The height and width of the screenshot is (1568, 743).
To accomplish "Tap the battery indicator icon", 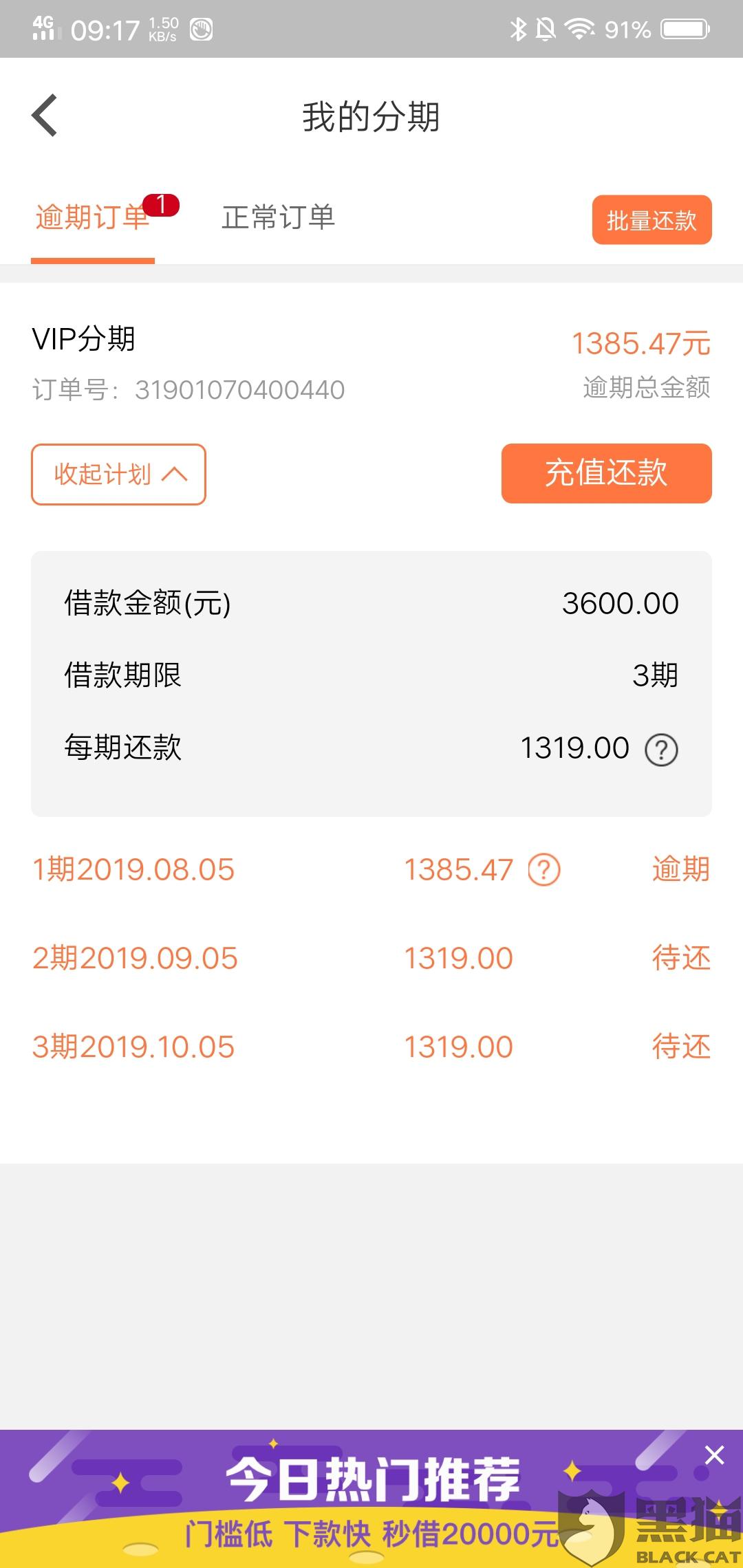I will point(685,29).
